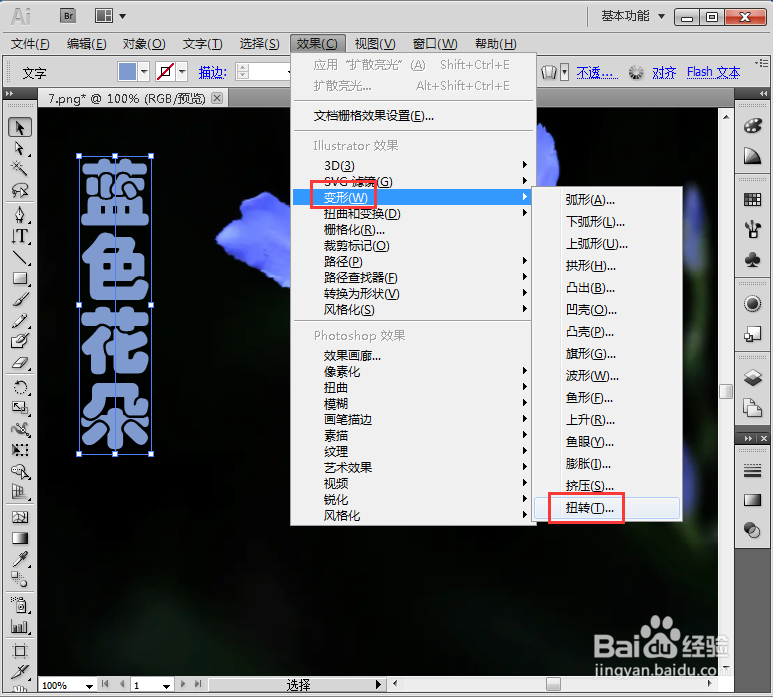Select the Lasso tool

click(x=20, y=190)
